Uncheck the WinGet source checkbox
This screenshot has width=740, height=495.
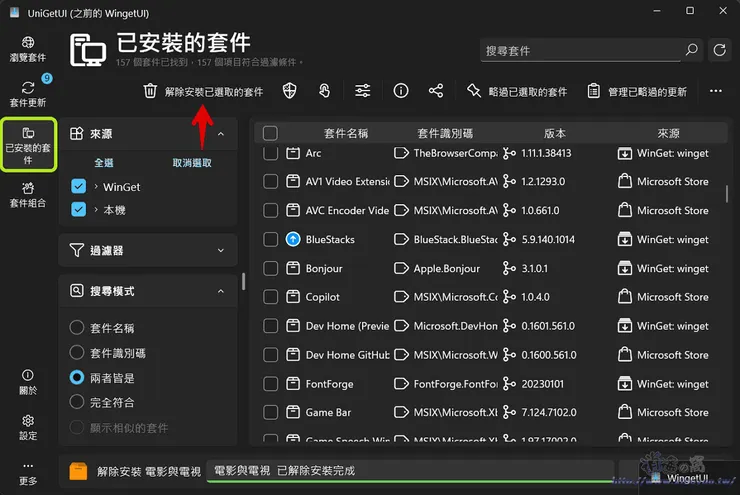(x=78, y=186)
